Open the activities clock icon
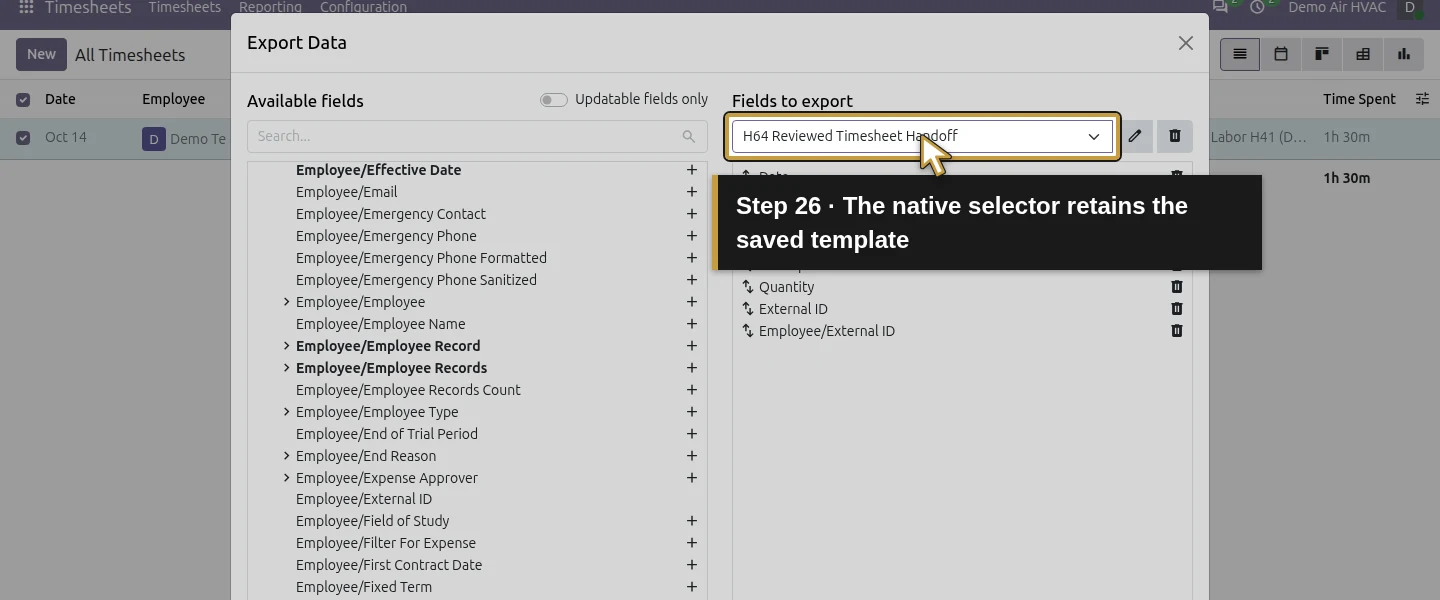The width and height of the screenshot is (1440, 600). point(1258,6)
